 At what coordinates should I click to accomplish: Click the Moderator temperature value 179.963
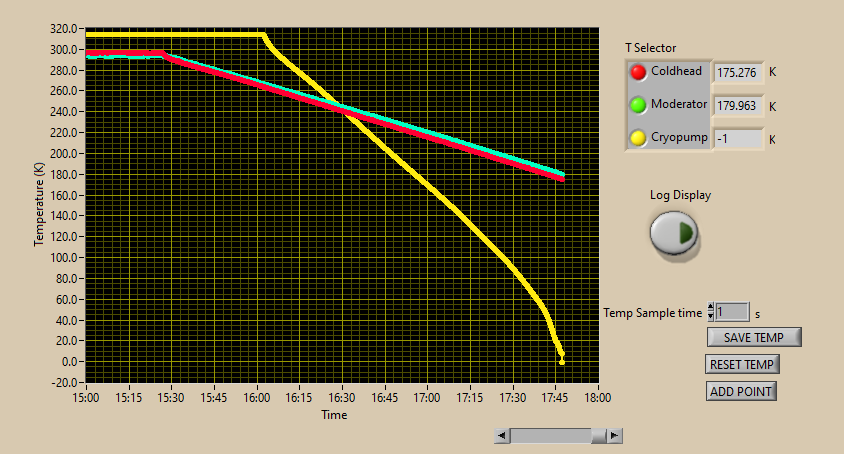tap(737, 106)
